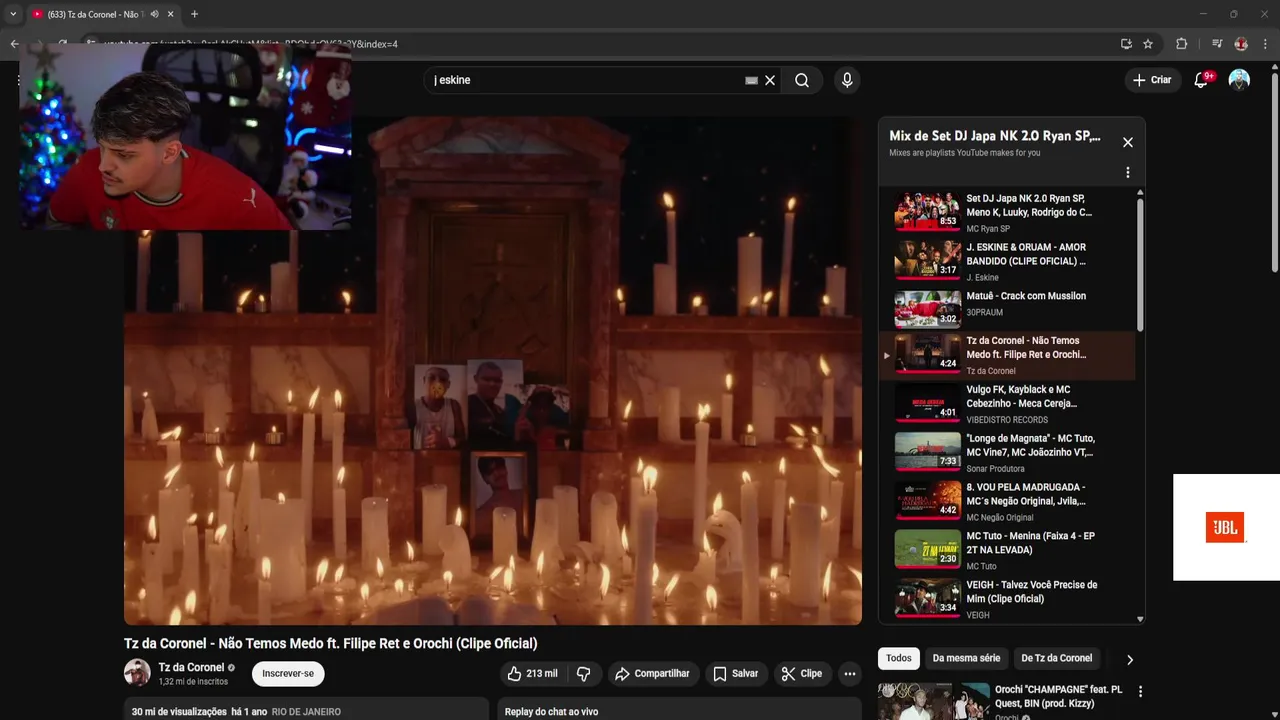Click the YouTube search input field

pos(585,80)
